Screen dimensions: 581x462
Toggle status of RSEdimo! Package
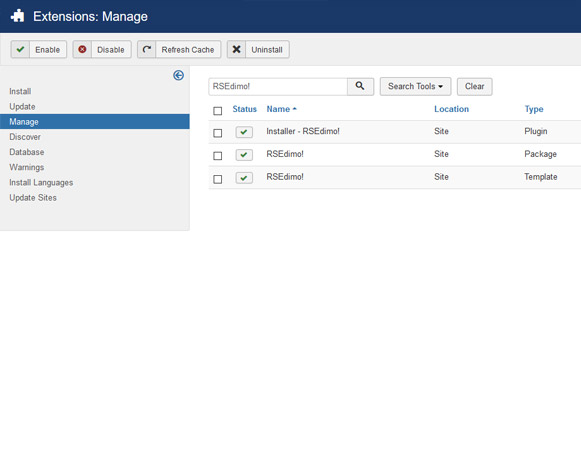(x=244, y=154)
